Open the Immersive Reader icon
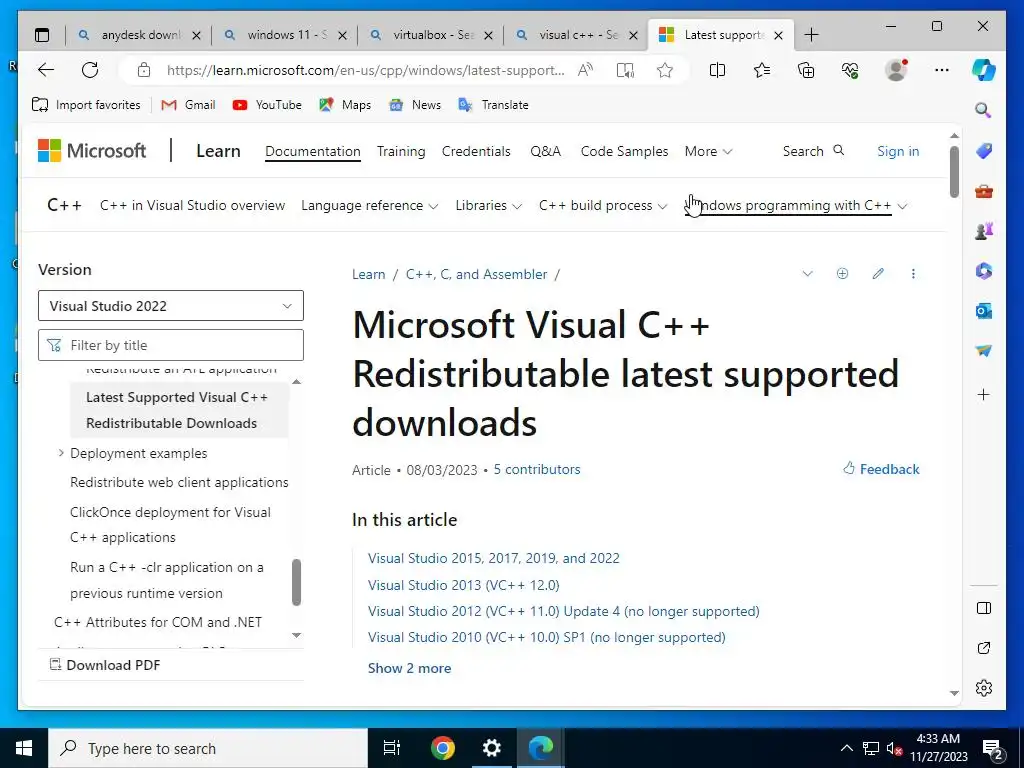Screen dimensions: 1024x768 coord(625,70)
